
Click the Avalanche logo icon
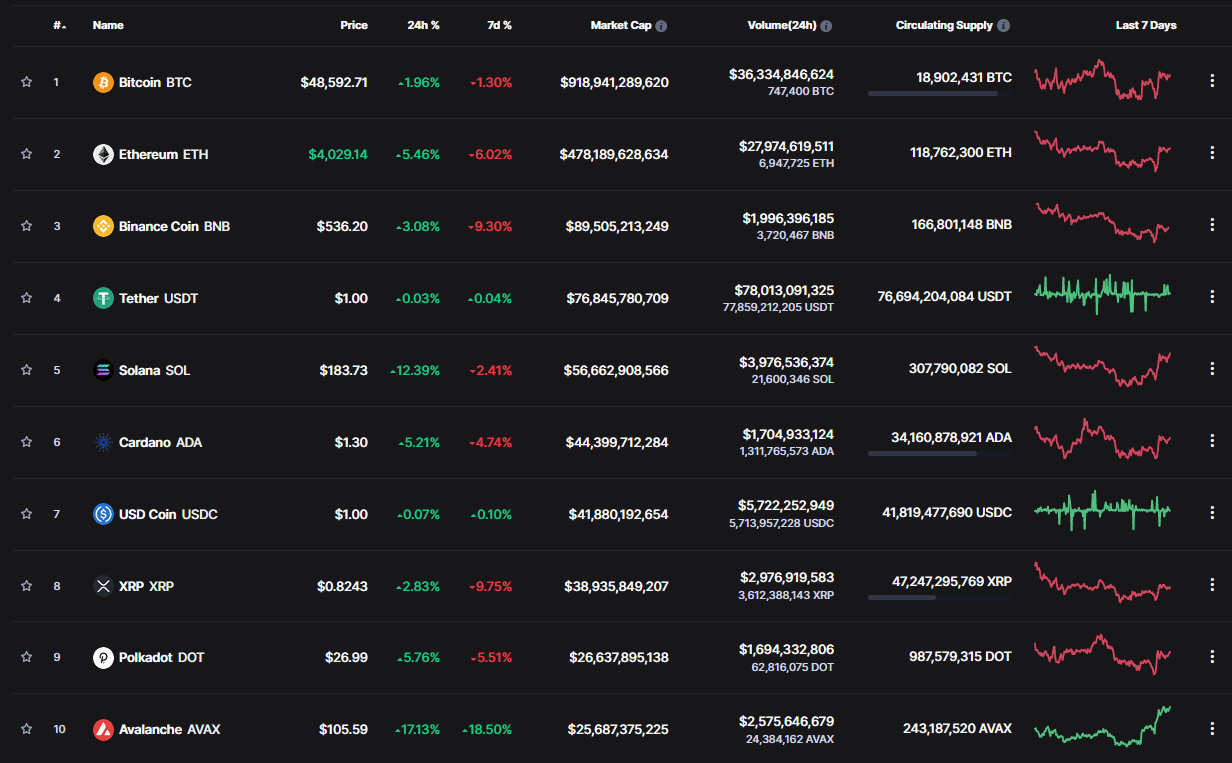103,729
